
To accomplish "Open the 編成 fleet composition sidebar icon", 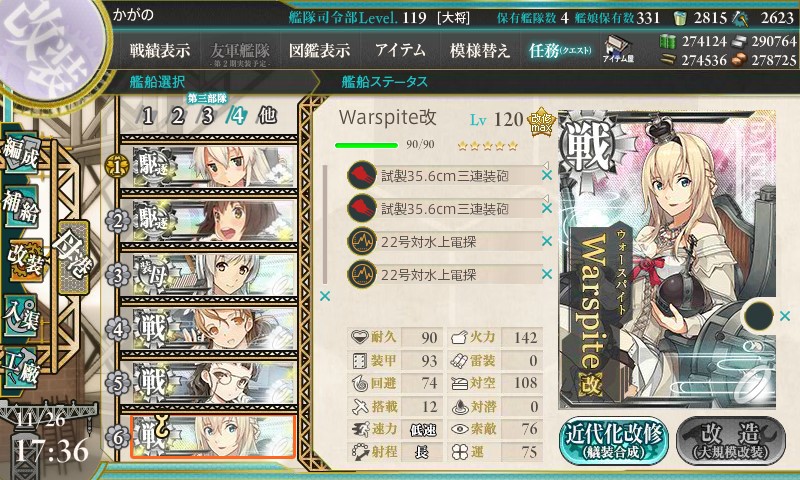I will click(x=21, y=154).
